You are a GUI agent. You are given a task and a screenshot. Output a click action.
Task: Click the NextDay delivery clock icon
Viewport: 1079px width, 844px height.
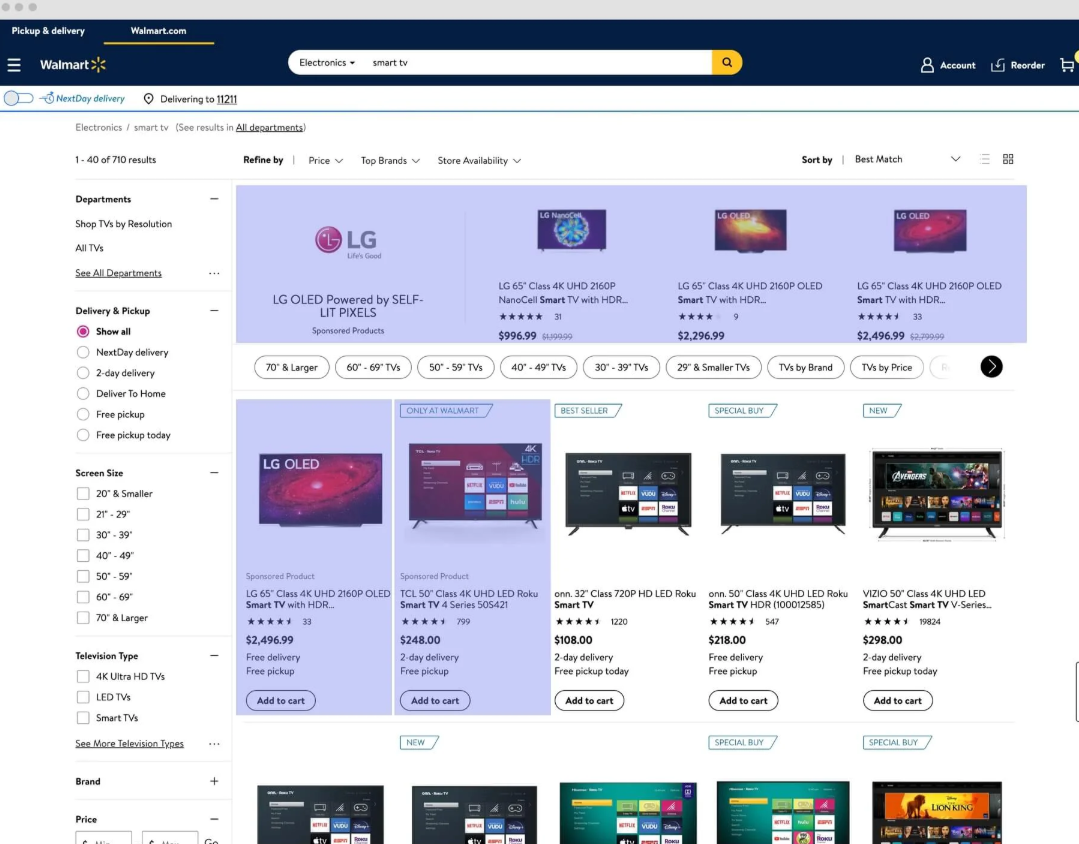pyautogui.click(x=47, y=98)
